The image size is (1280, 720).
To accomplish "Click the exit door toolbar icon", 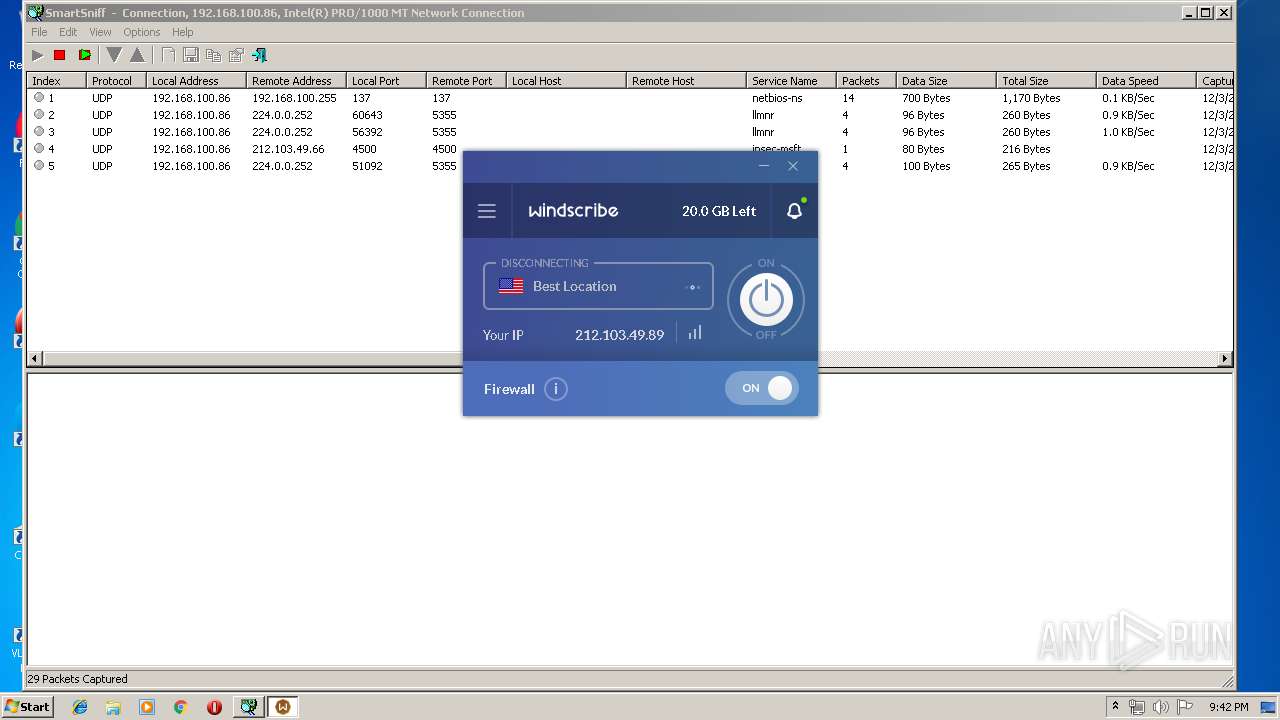I will click(x=259, y=55).
